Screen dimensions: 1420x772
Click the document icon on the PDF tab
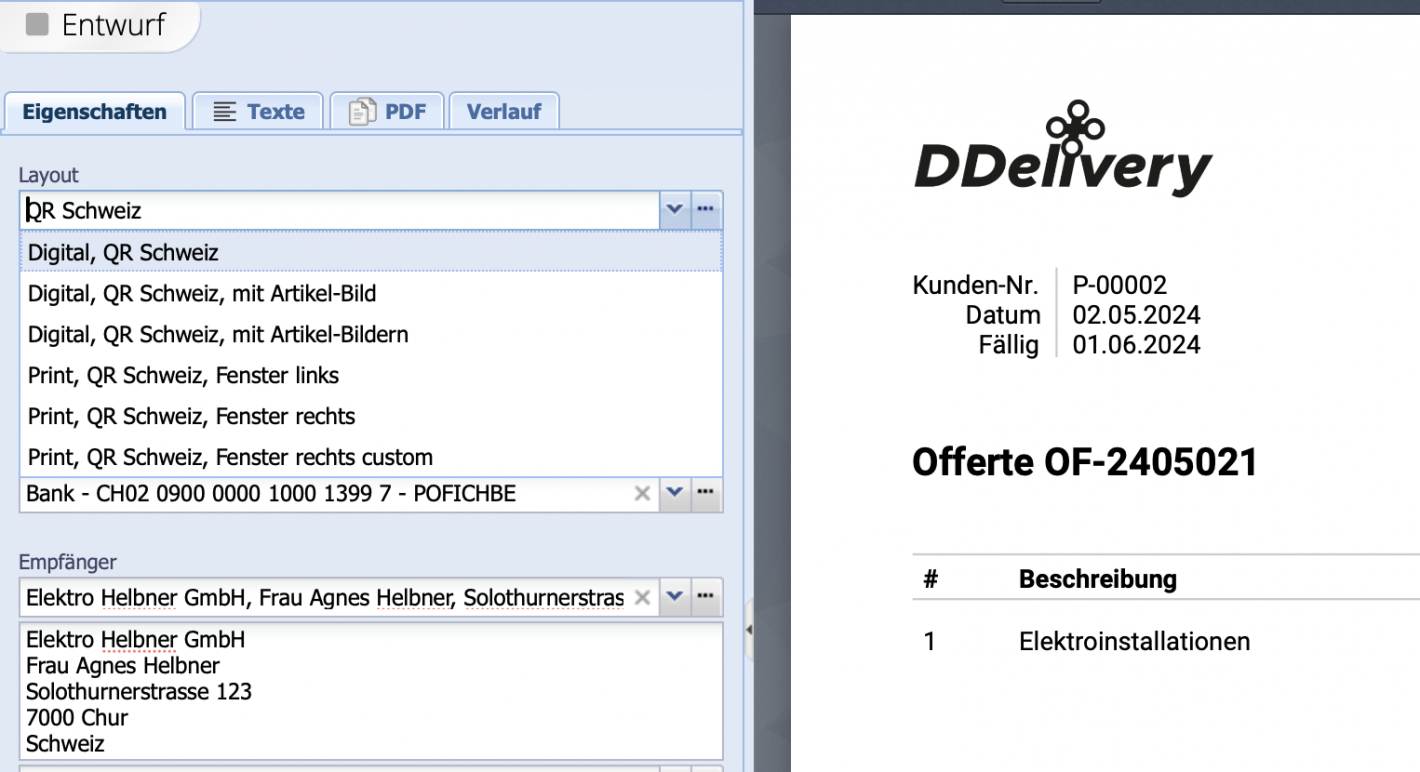362,111
